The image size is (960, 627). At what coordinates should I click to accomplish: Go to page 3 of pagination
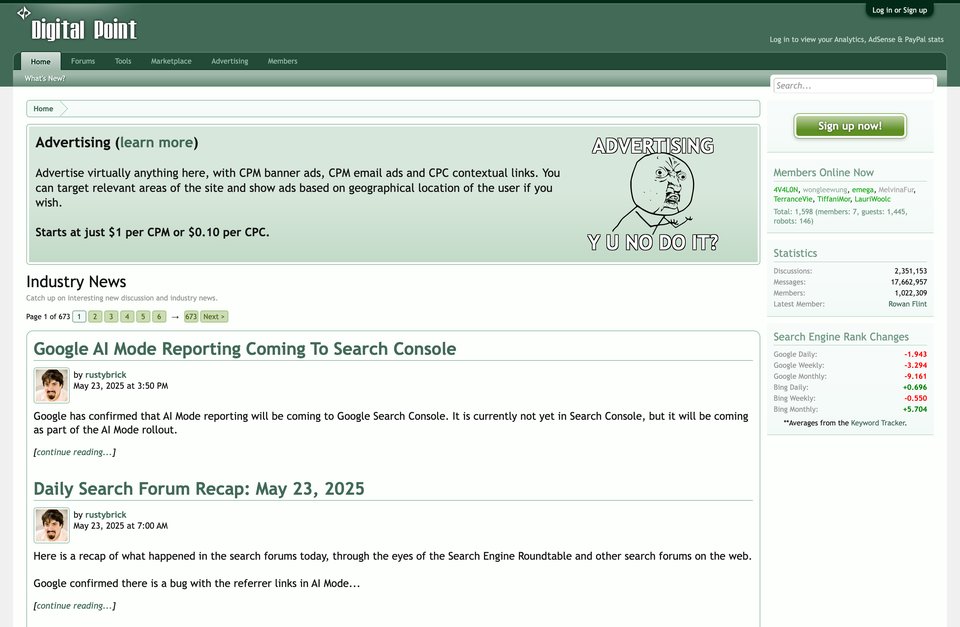(111, 317)
